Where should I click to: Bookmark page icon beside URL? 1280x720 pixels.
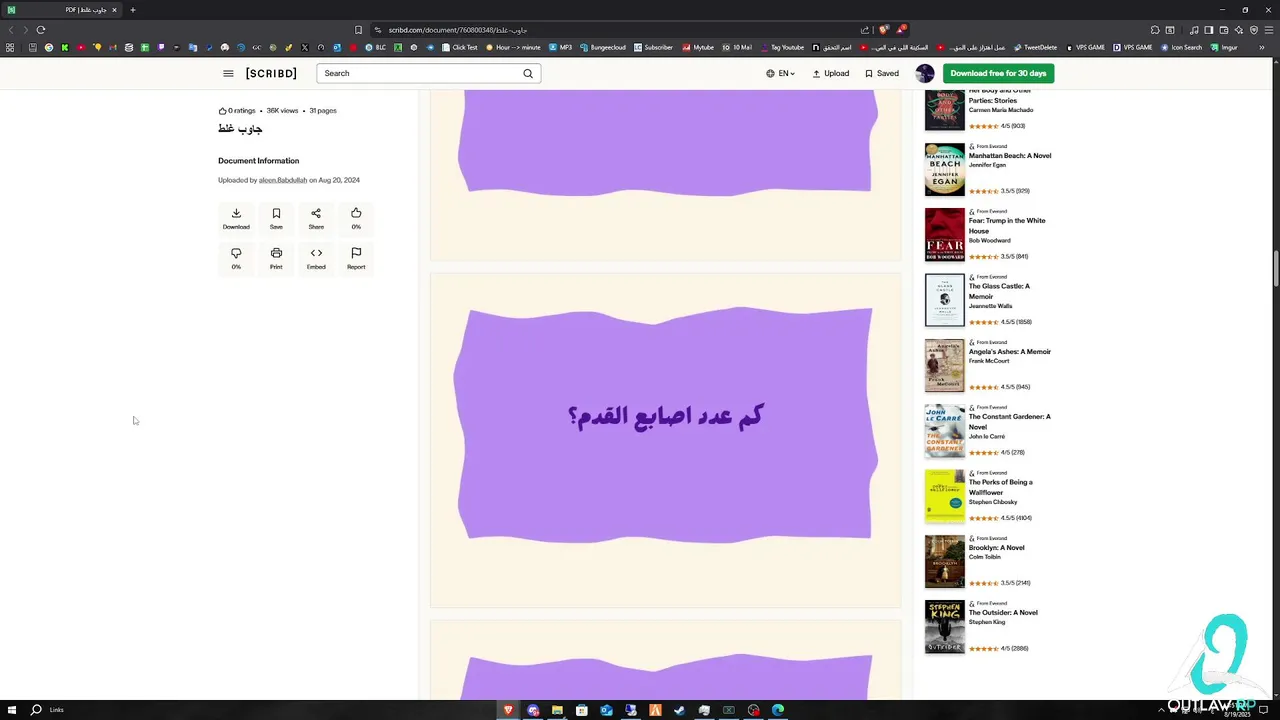pyautogui.click(x=358, y=30)
